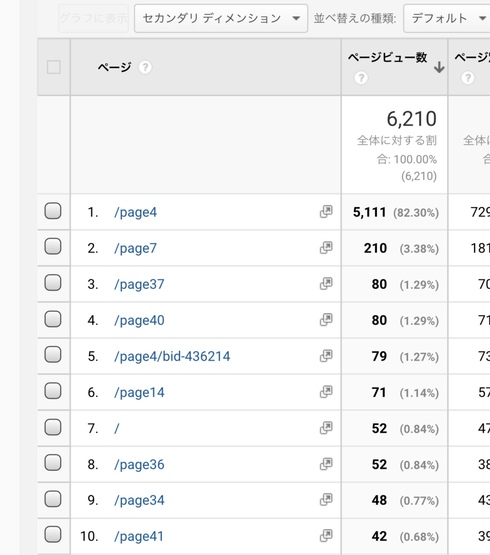
Task: Follow the /page36 page link
Action: pyautogui.click(x=139, y=464)
